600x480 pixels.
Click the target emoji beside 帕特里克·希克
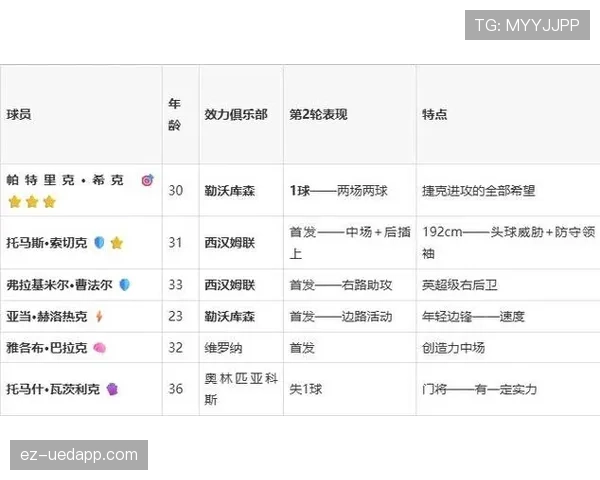[x=148, y=180]
